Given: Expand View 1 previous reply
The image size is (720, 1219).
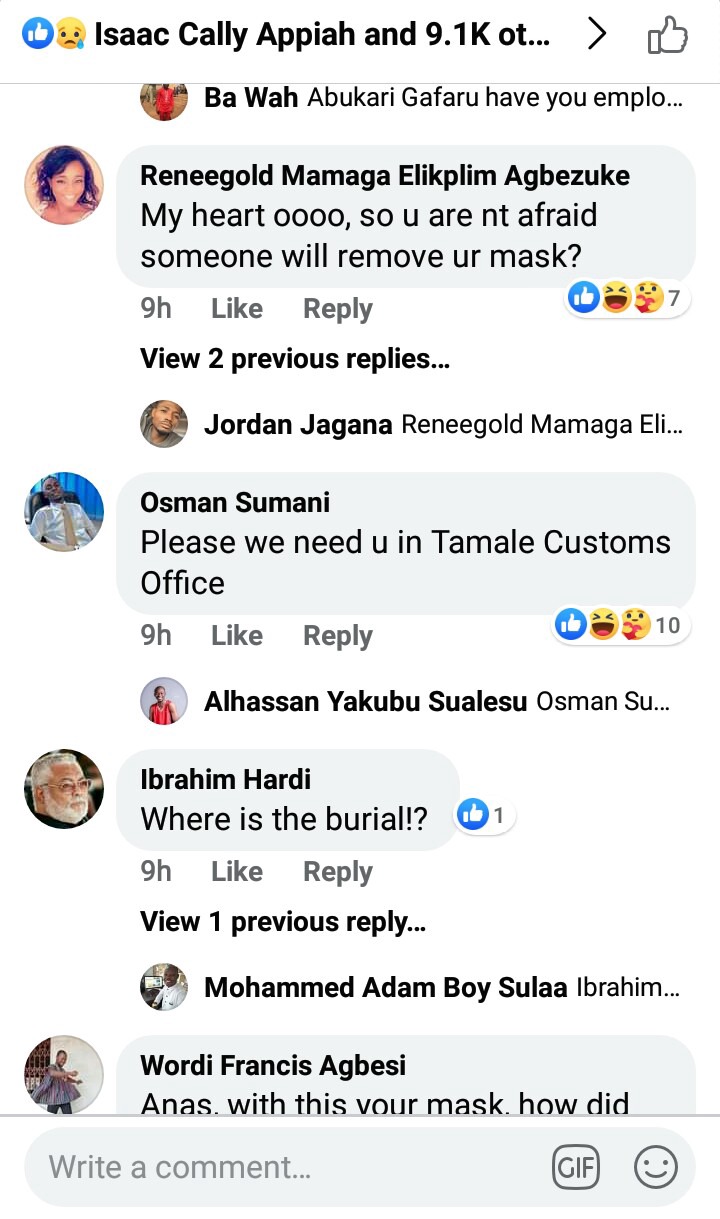Looking at the screenshot, I should [x=283, y=922].
